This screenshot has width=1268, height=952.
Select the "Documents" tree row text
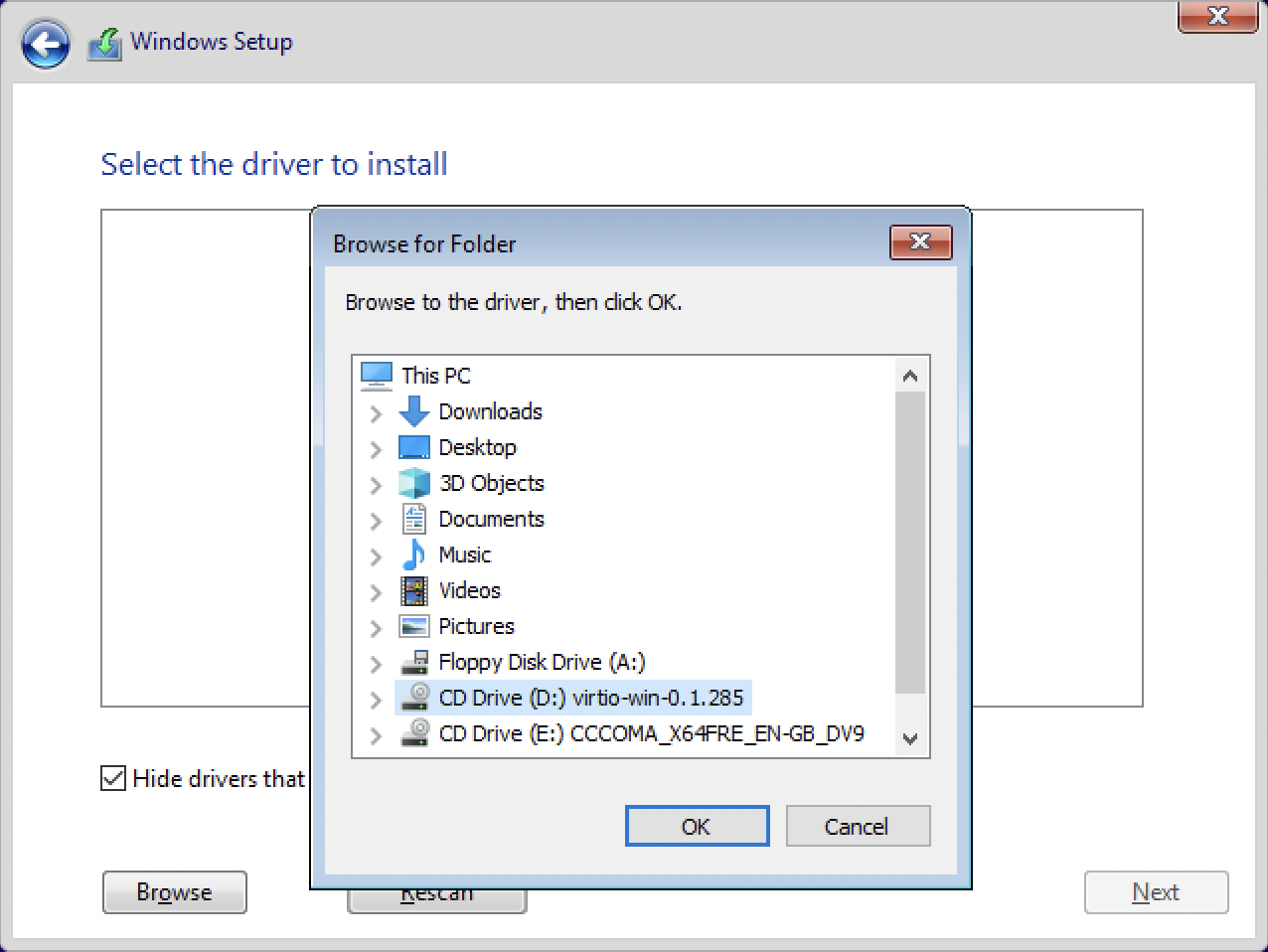tap(492, 519)
